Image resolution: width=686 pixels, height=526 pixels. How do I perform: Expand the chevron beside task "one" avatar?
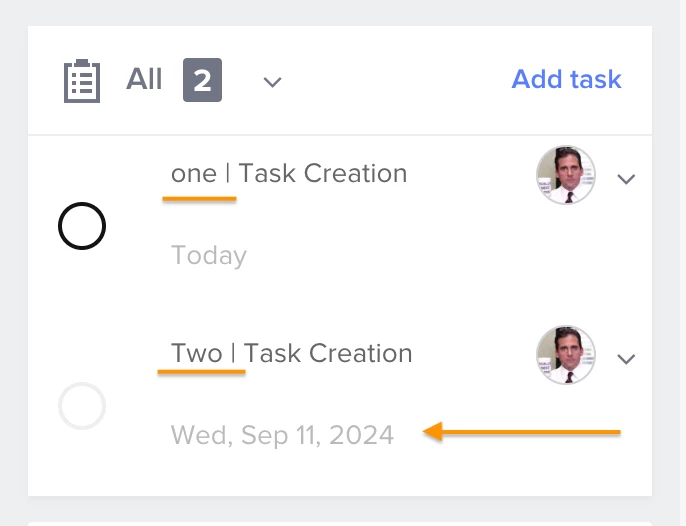[x=626, y=180]
